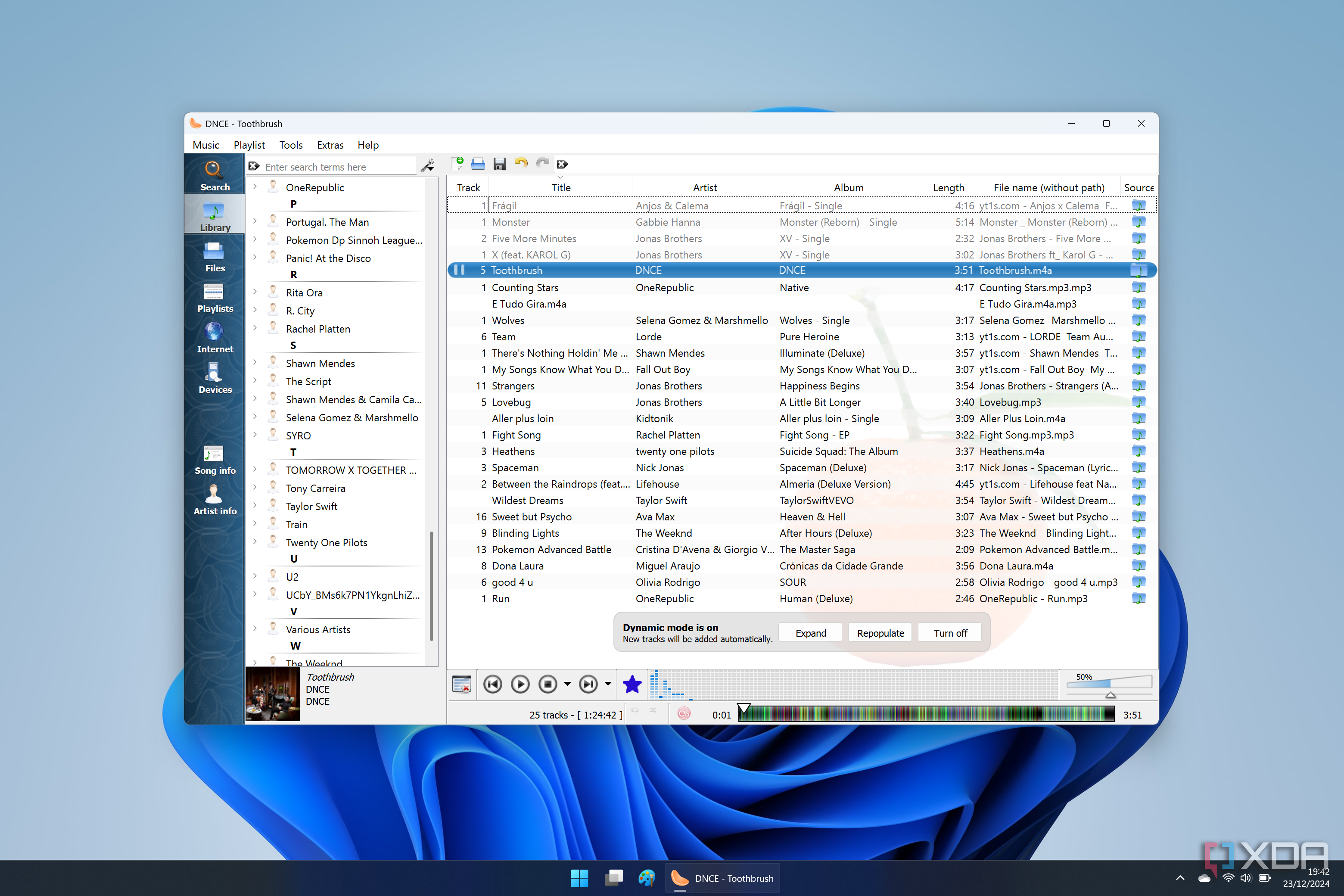
Task: Expand the U2 artist node
Action: (x=255, y=576)
